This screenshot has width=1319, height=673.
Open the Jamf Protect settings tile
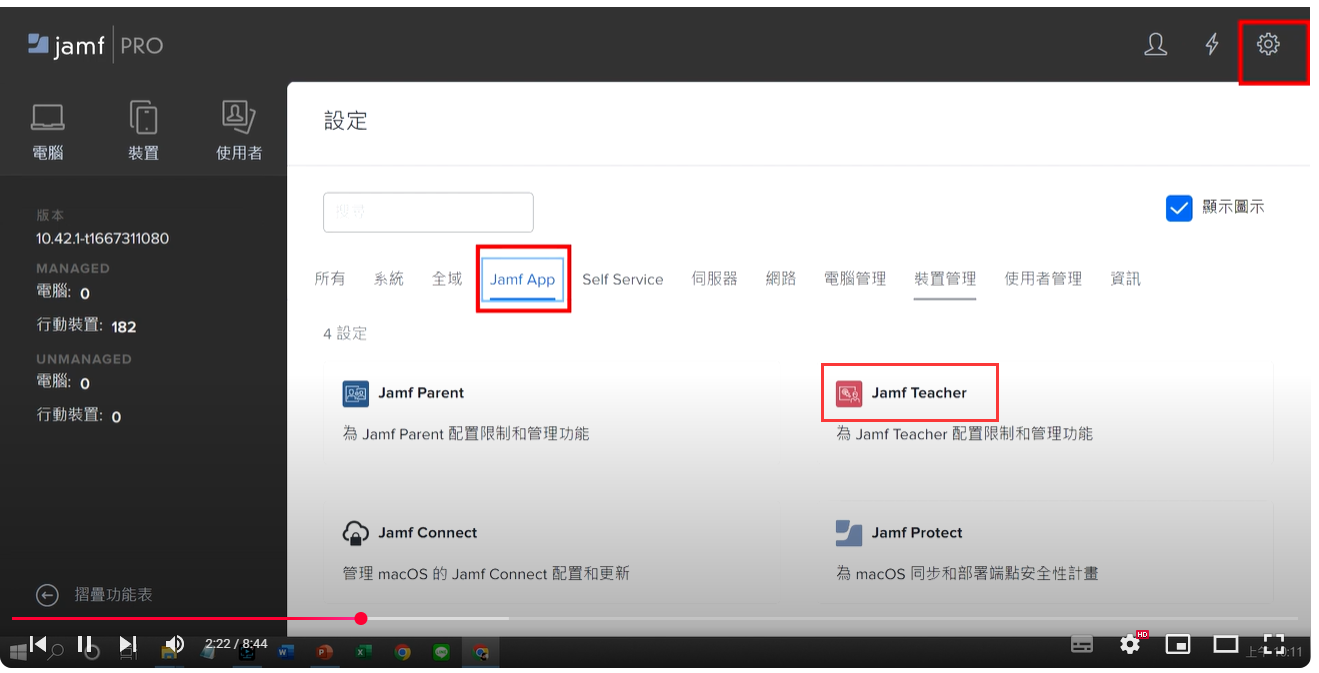tap(916, 533)
